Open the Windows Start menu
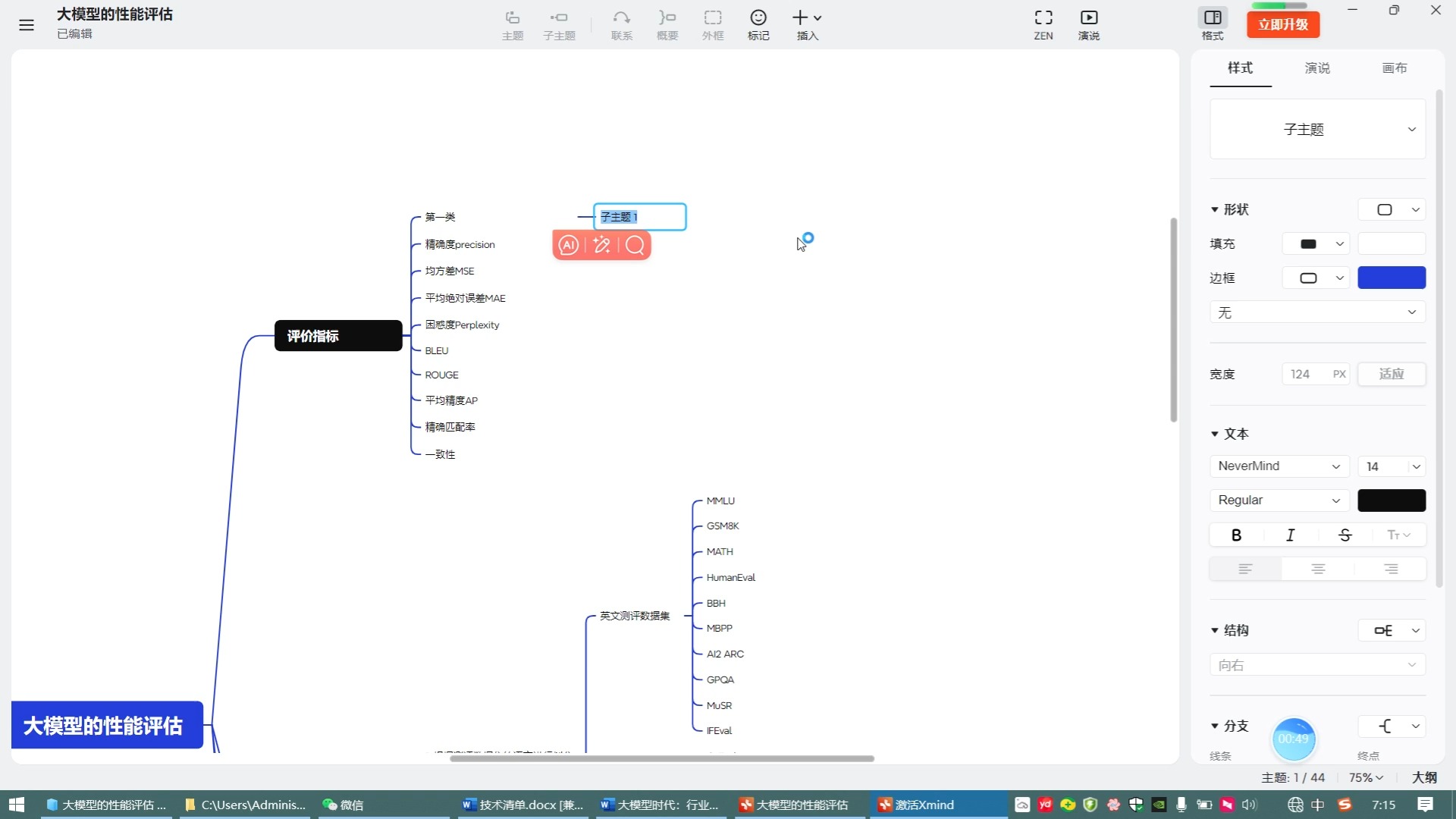The height and width of the screenshot is (819, 1456). click(x=17, y=805)
